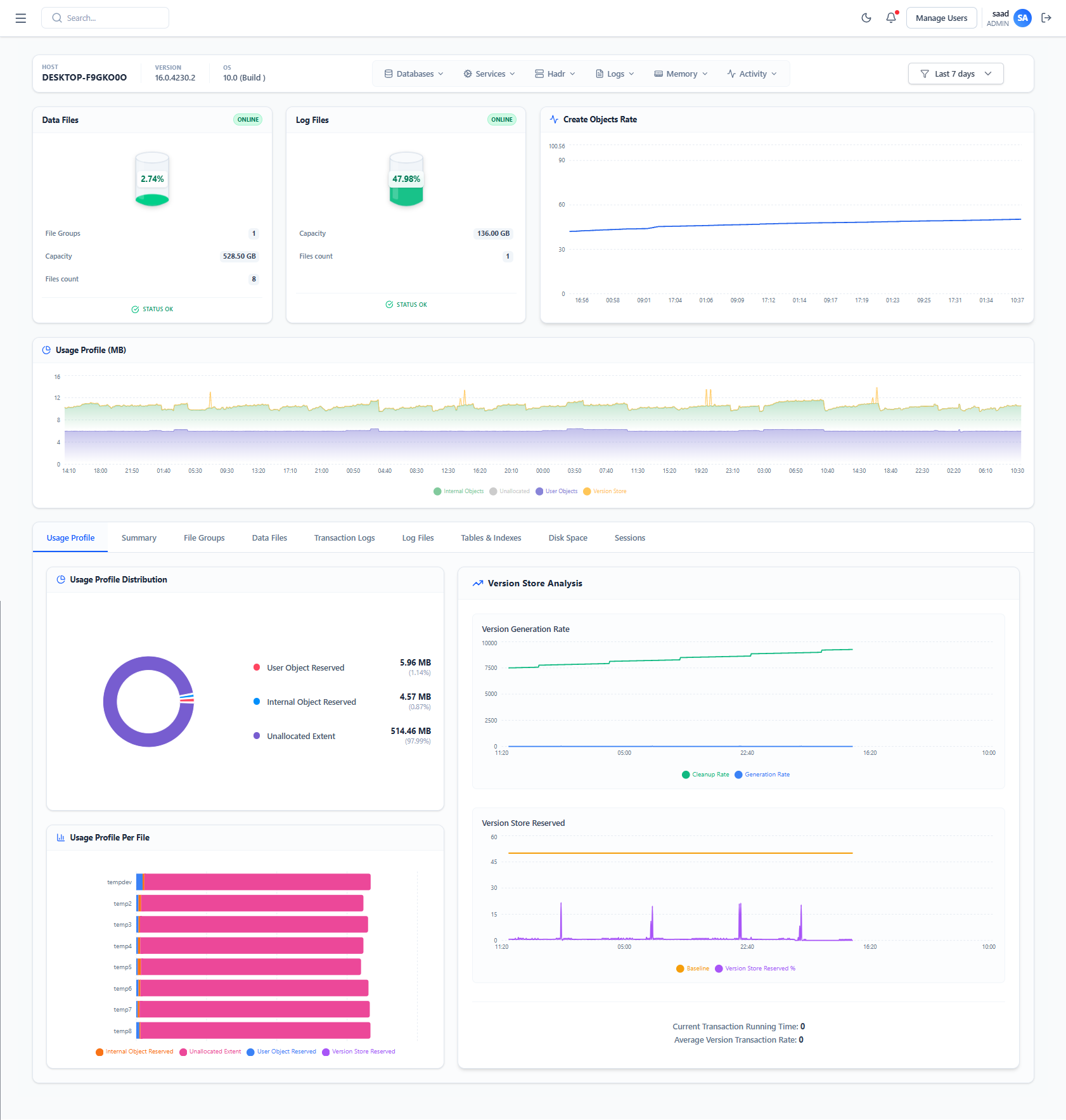Screen dimensions: 1066x1120
Task: Click the Manage Users button
Action: [941, 18]
